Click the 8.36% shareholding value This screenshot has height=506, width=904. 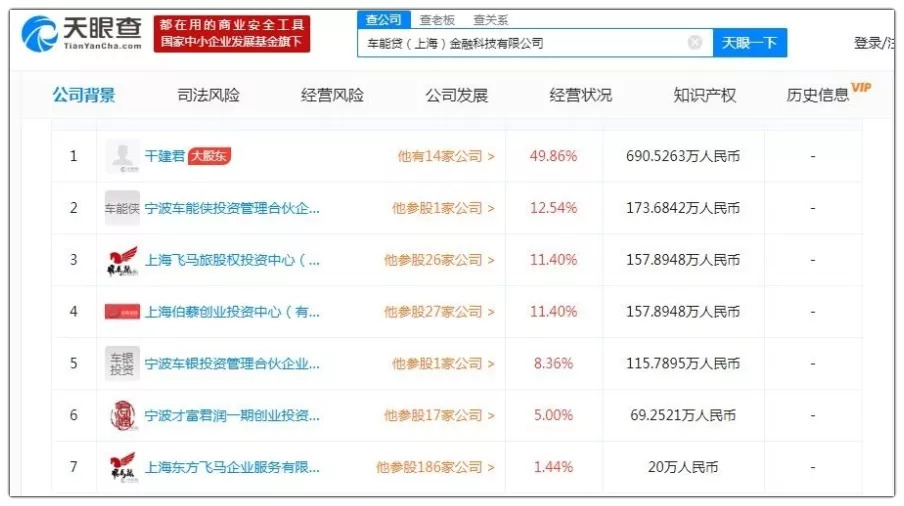coord(553,364)
